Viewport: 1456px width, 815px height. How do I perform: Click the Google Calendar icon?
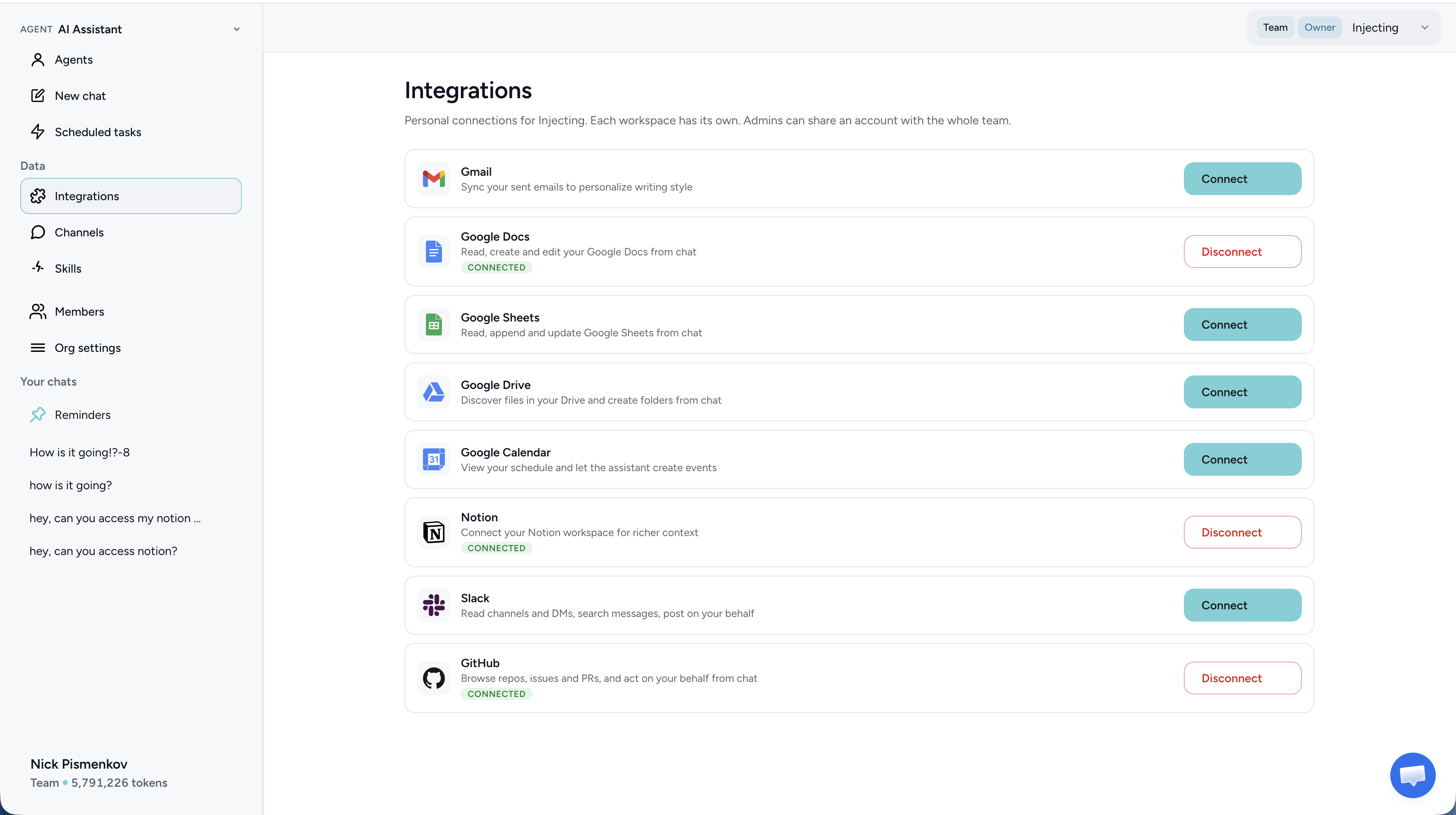click(x=434, y=459)
